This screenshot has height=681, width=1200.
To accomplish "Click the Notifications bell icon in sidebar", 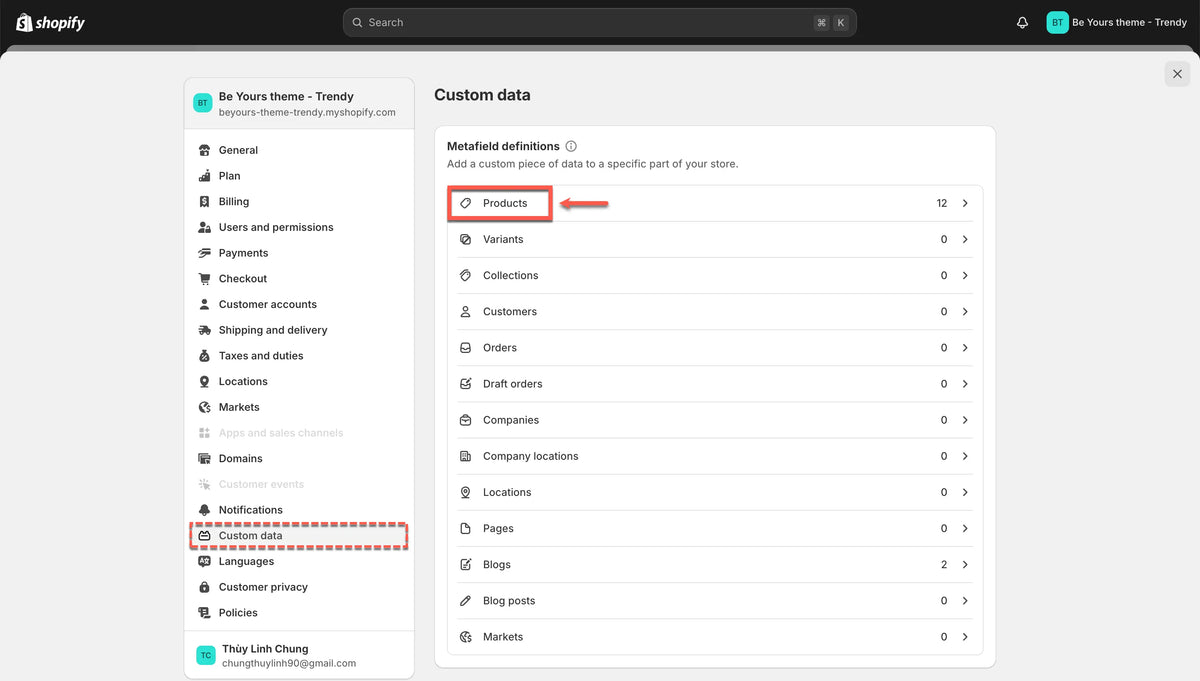I will click(204, 510).
